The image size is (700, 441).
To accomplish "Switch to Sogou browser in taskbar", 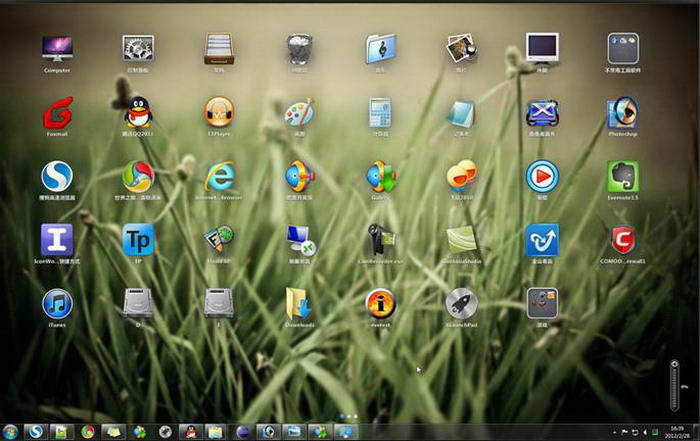I will click(36, 432).
